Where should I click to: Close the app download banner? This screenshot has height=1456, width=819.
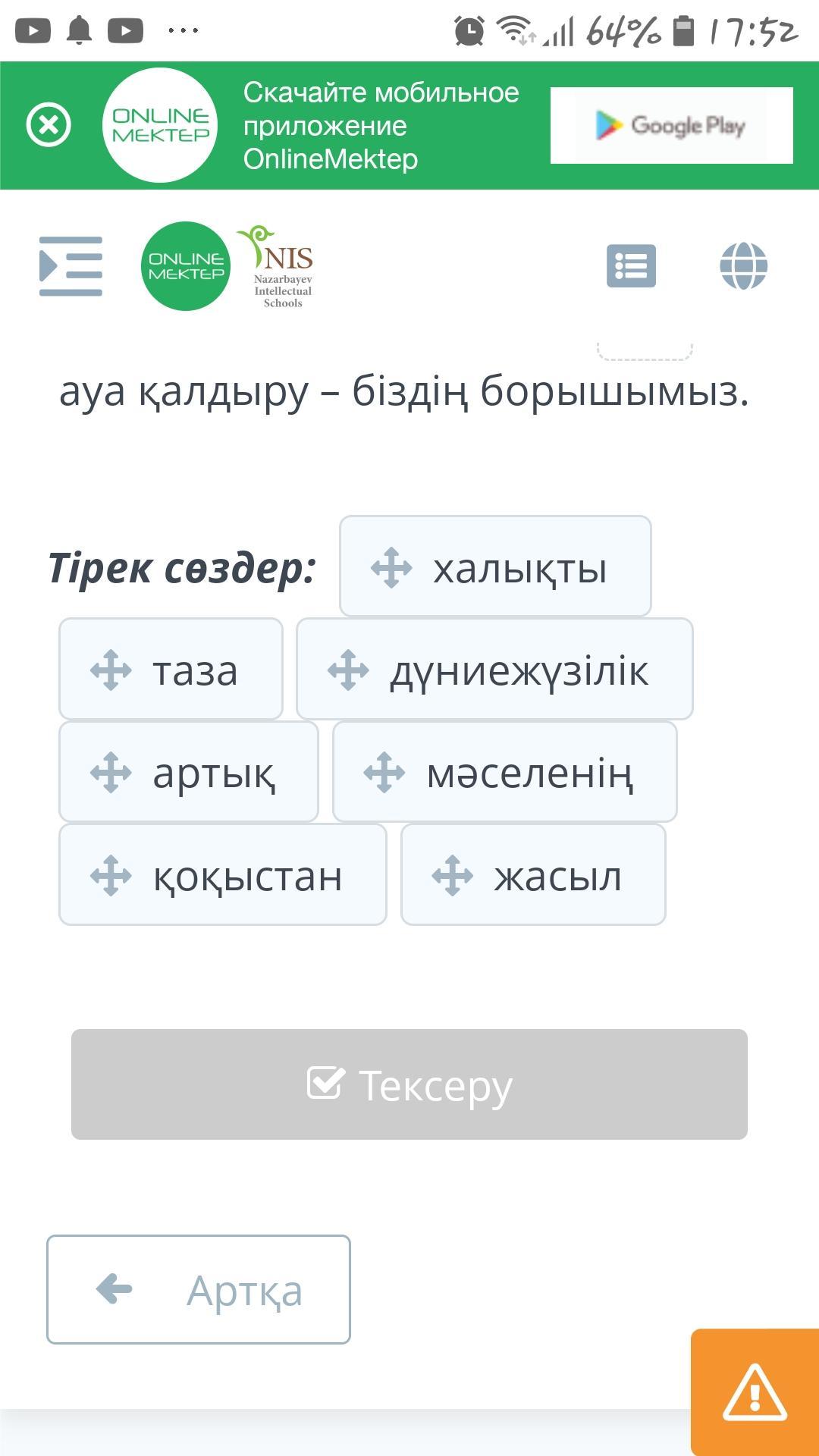pyautogui.click(x=49, y=125)
